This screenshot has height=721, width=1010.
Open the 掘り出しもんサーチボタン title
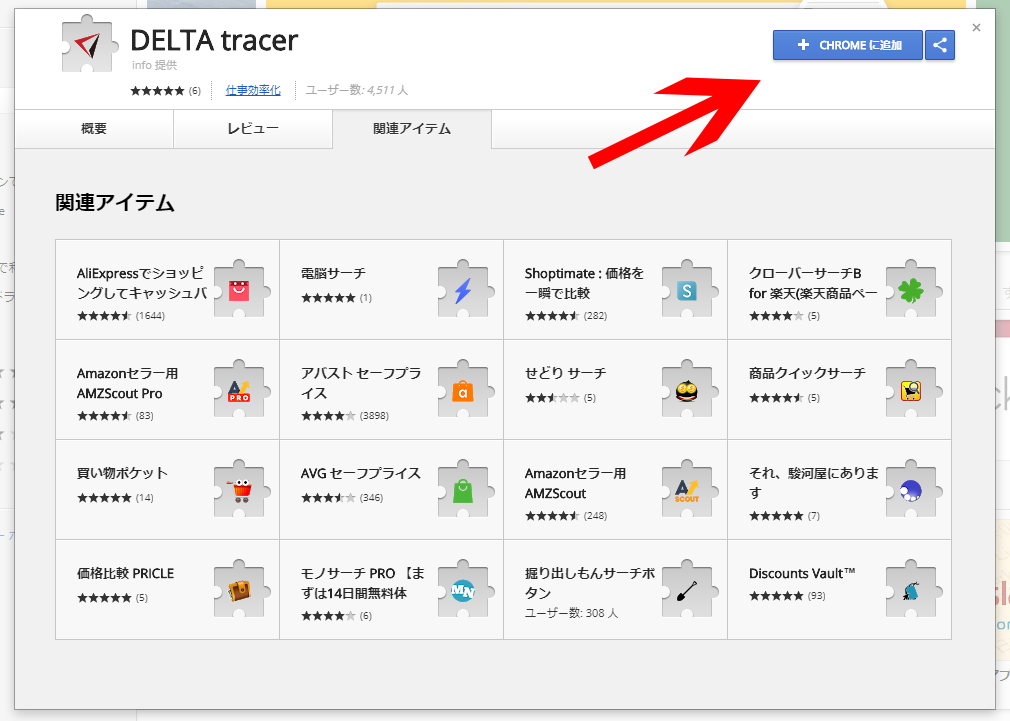(589, 583)
